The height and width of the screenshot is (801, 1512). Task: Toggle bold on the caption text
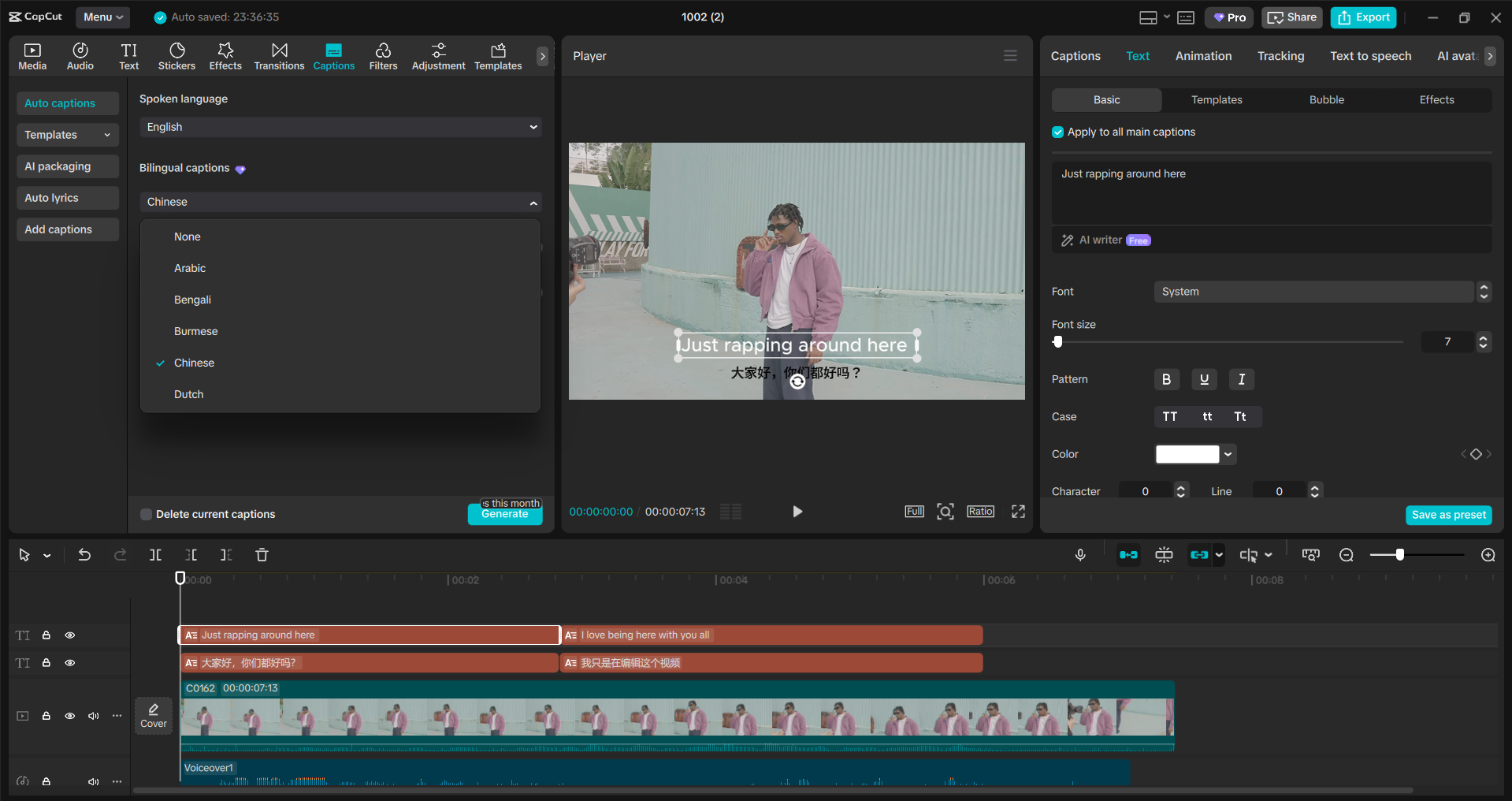pyautogui.click(x=1166, y=379)
